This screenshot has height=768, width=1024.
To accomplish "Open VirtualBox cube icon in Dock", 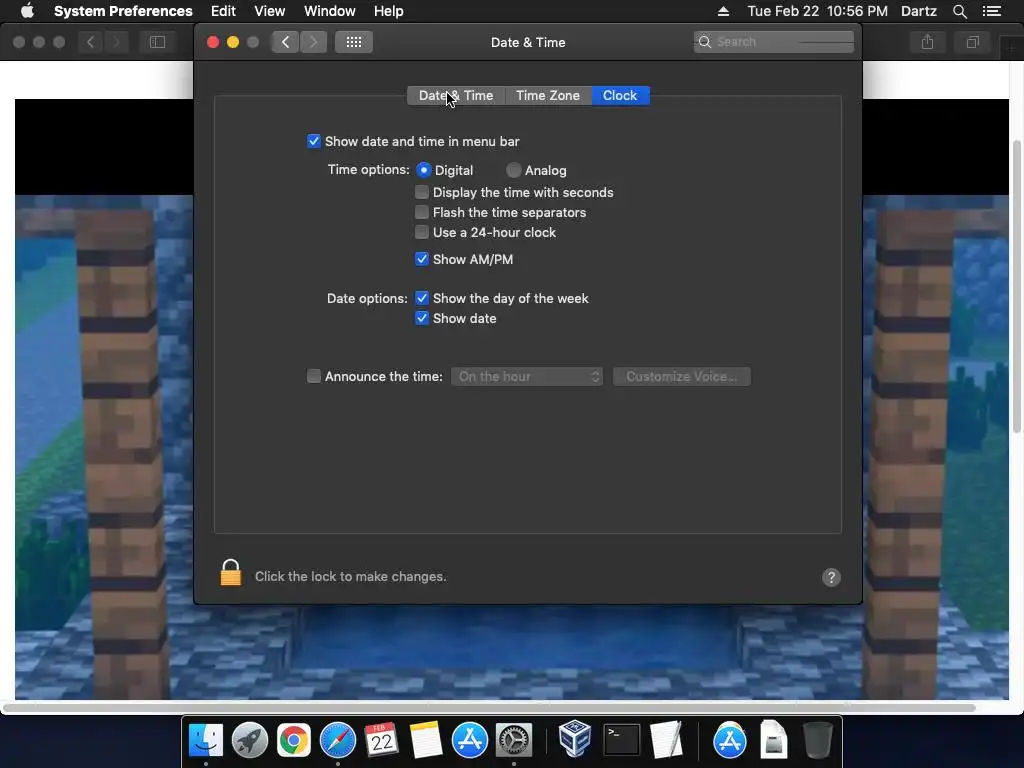I will [x=575, y=739].
